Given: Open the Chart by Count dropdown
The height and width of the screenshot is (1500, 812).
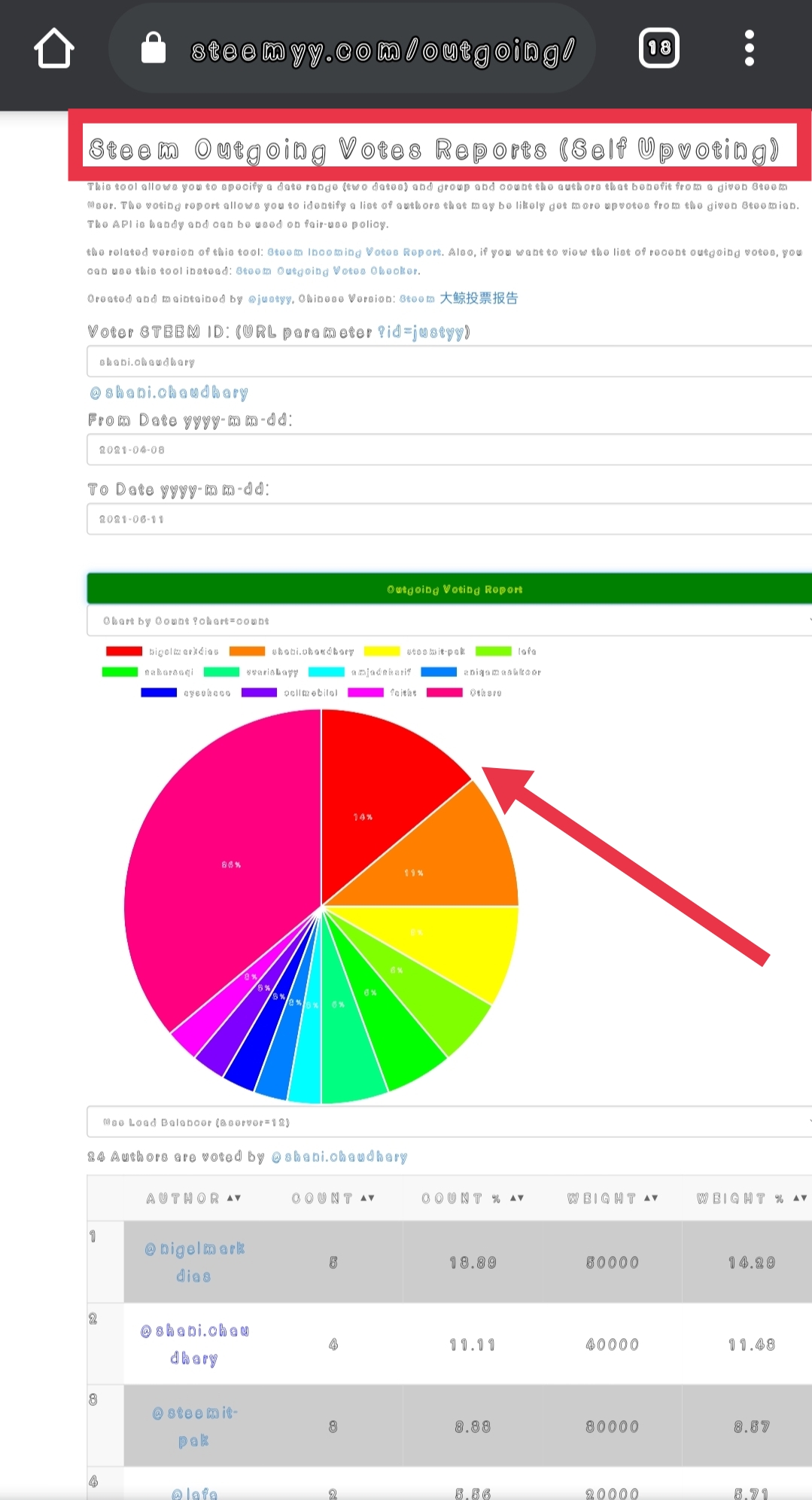Looking at the screenshot, I should [x=449, y=621].
